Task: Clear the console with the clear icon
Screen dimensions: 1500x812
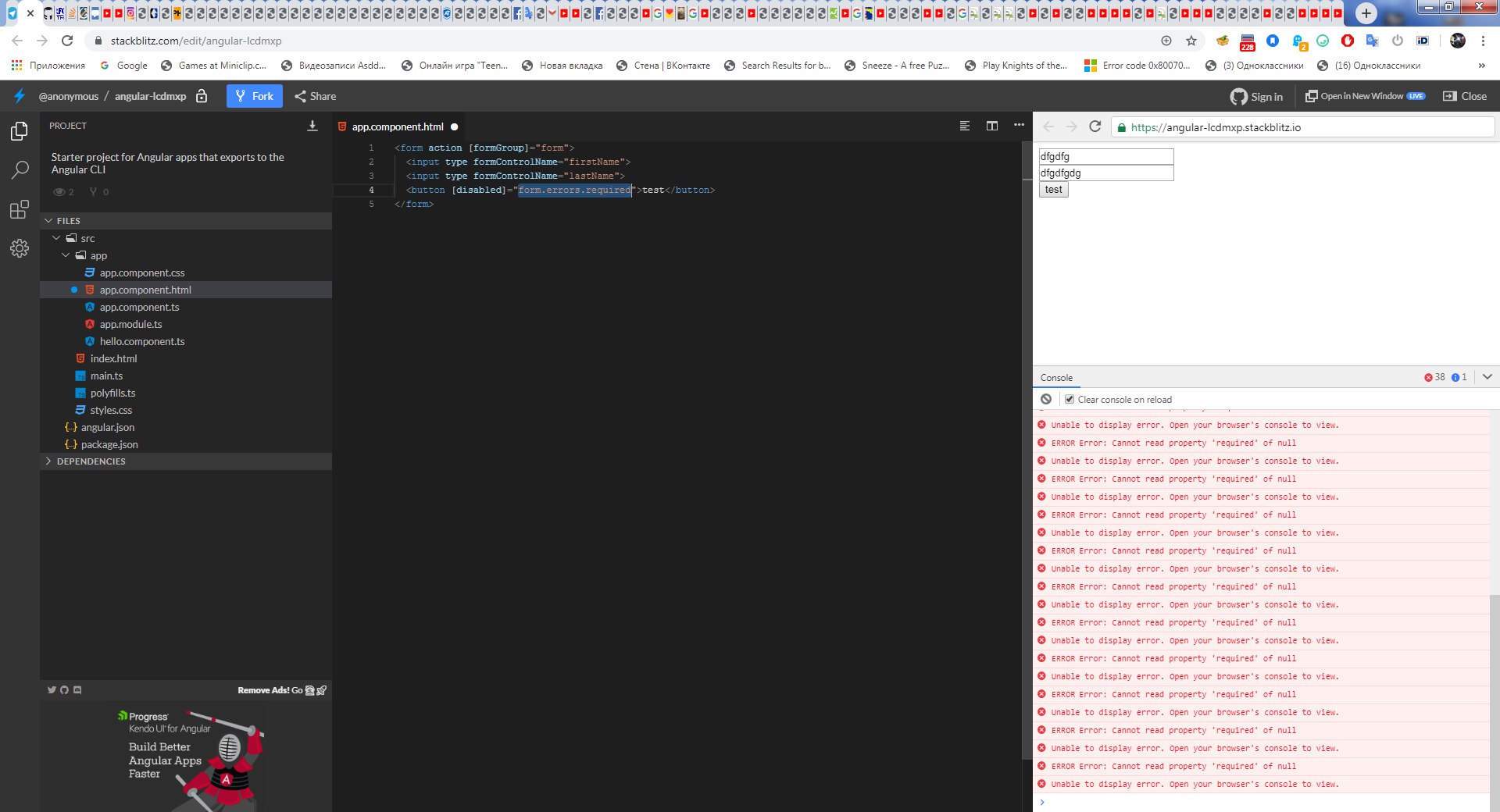Action: (1046, 399)
